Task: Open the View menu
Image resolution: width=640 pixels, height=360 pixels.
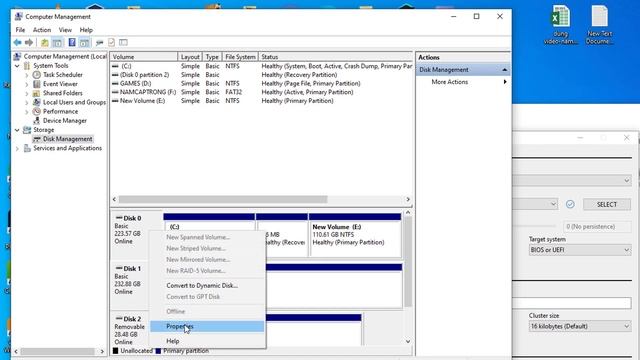Action: coord(65,30)
